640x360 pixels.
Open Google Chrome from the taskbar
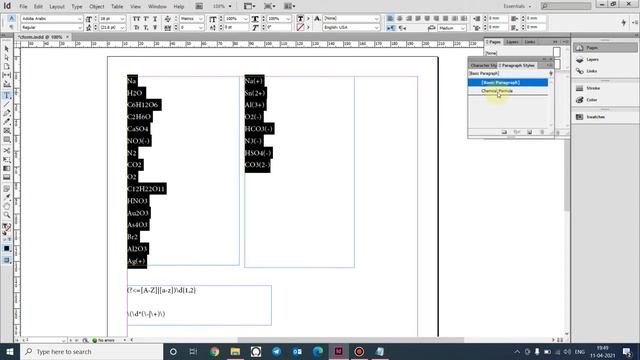214,351
